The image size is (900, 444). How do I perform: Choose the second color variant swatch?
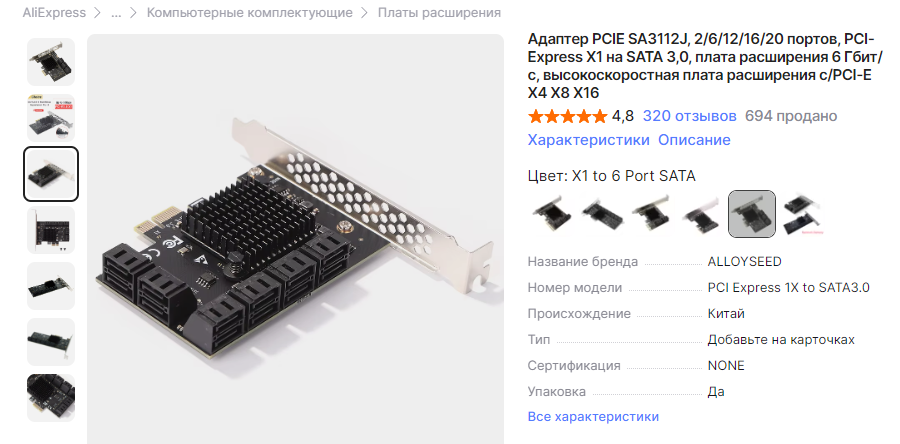coord(602,214)
